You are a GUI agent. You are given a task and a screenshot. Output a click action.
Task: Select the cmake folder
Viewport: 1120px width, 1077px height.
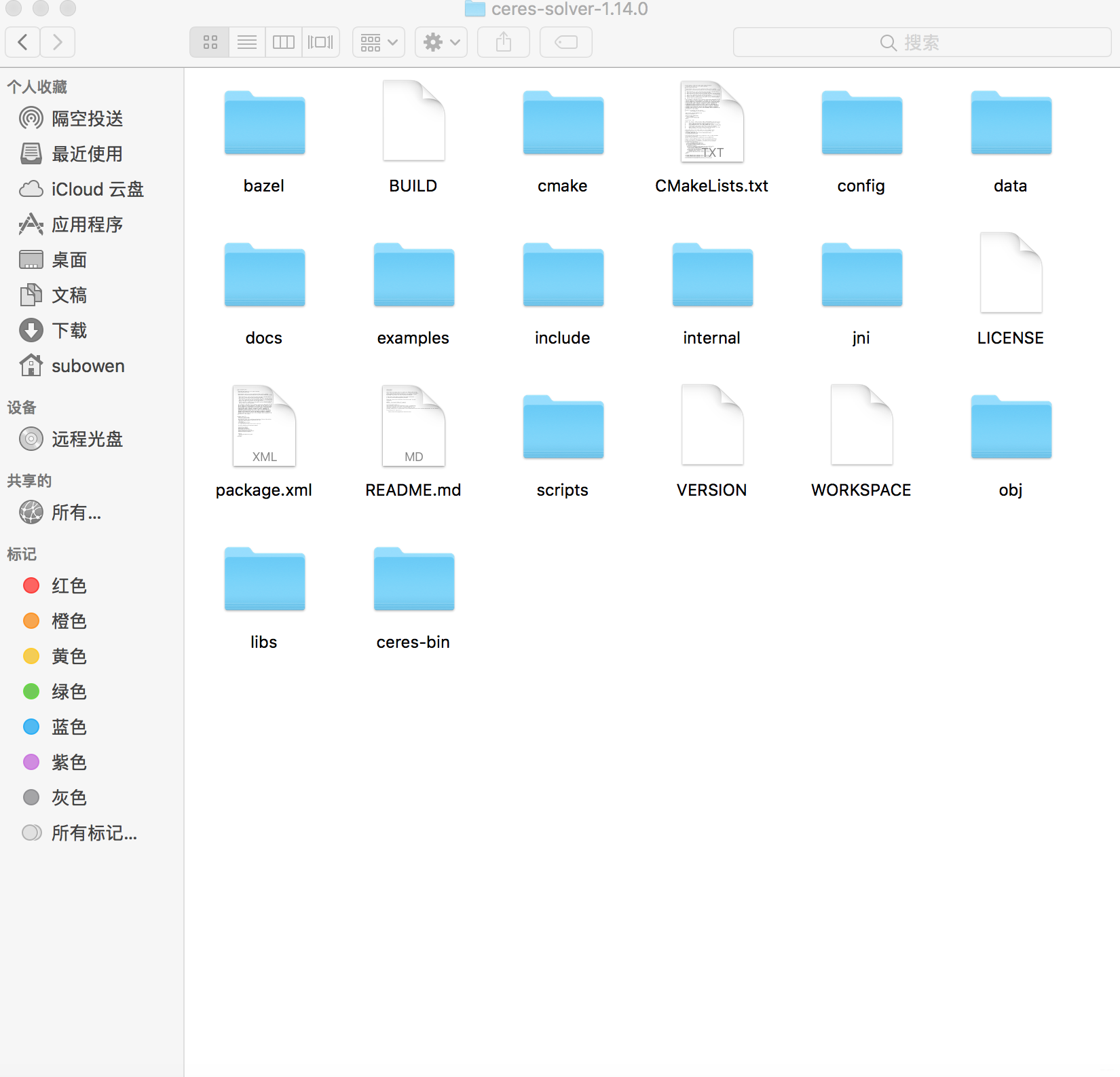[x=563, y=123]
